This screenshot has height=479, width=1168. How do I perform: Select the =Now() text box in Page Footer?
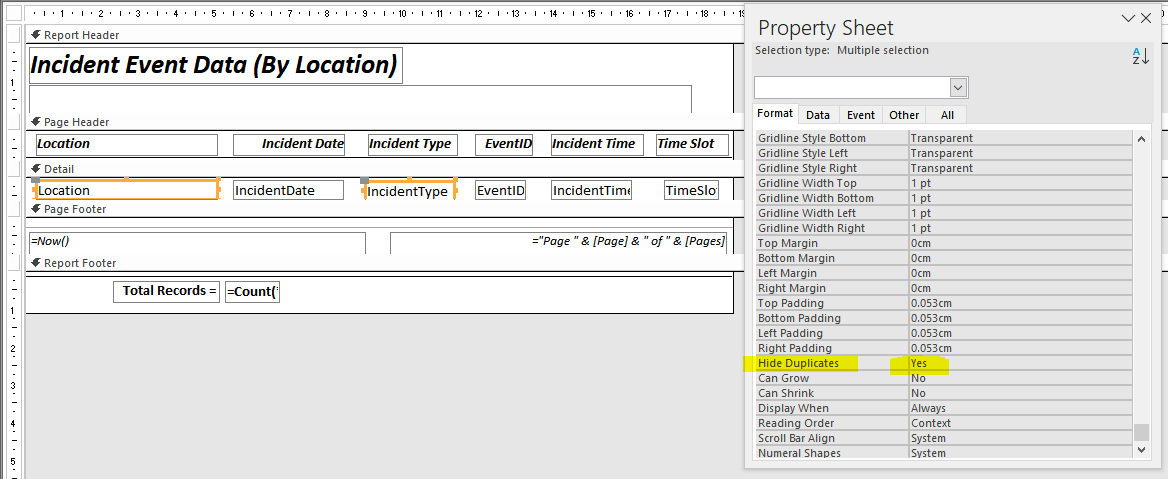(x=197, y=243)
